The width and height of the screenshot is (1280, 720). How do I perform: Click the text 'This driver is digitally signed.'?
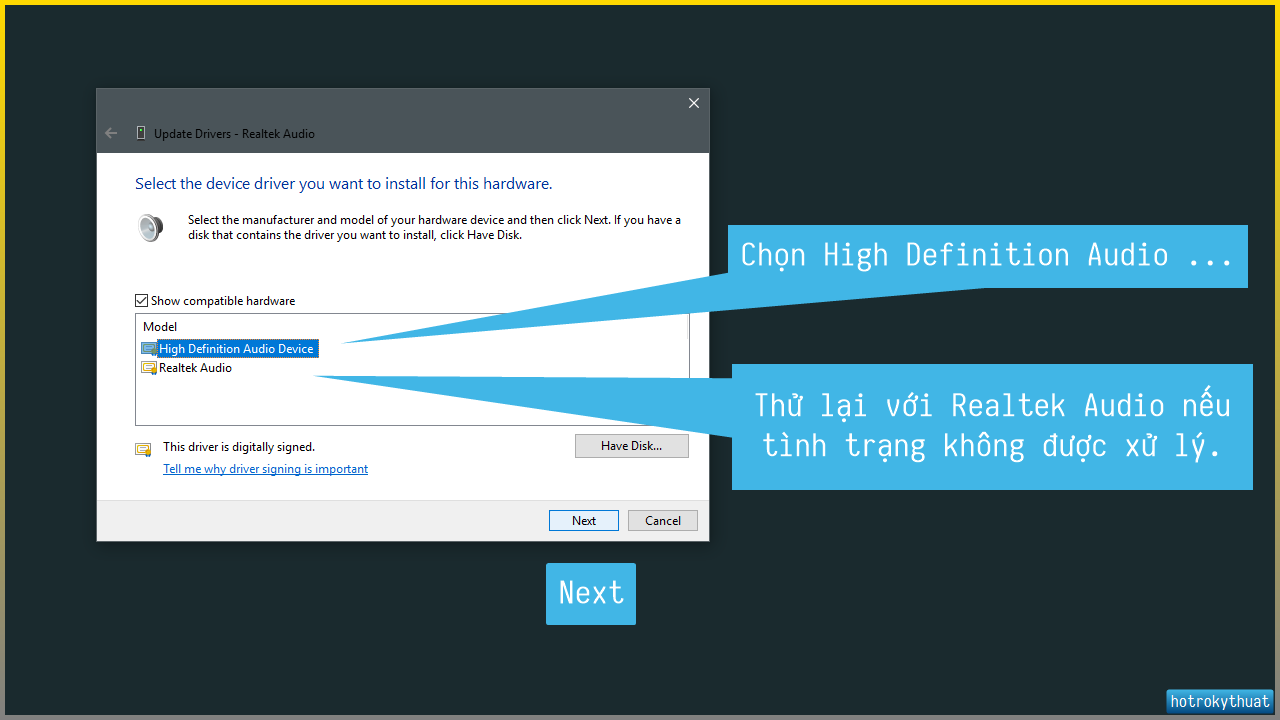pyautogui.click(x=239, y=447)
